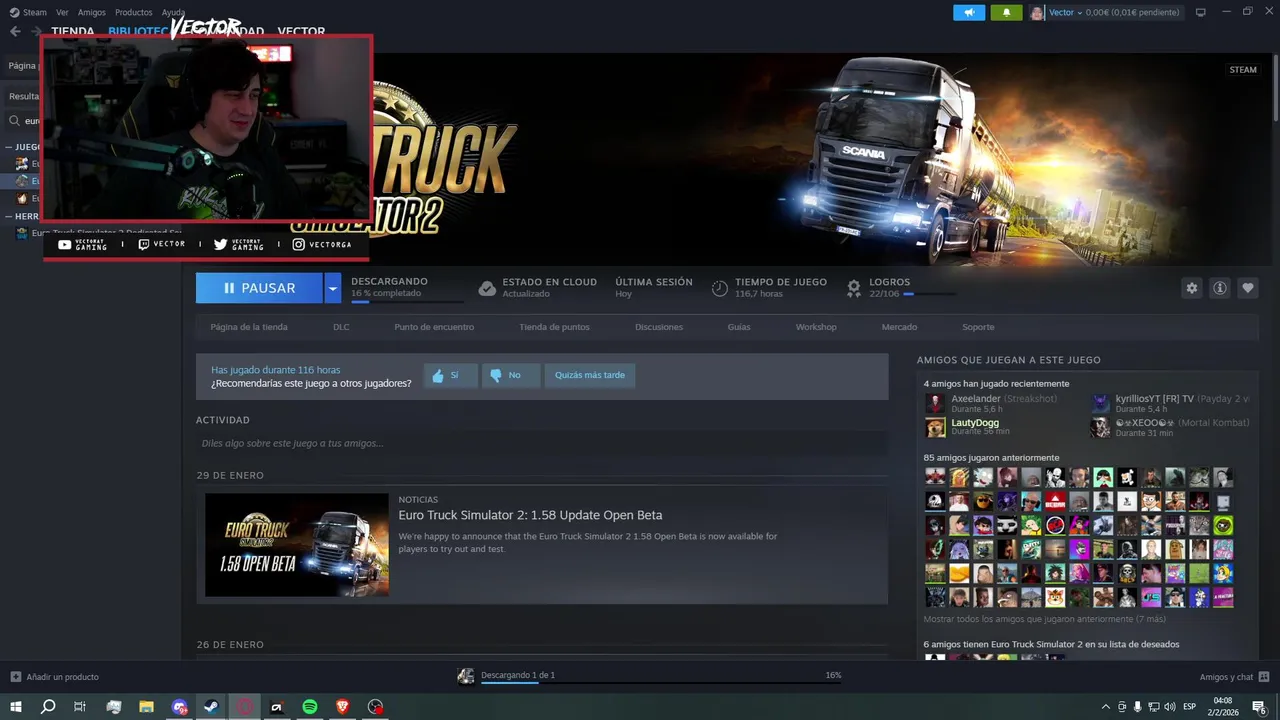Open the DLC section

(341, 327)
